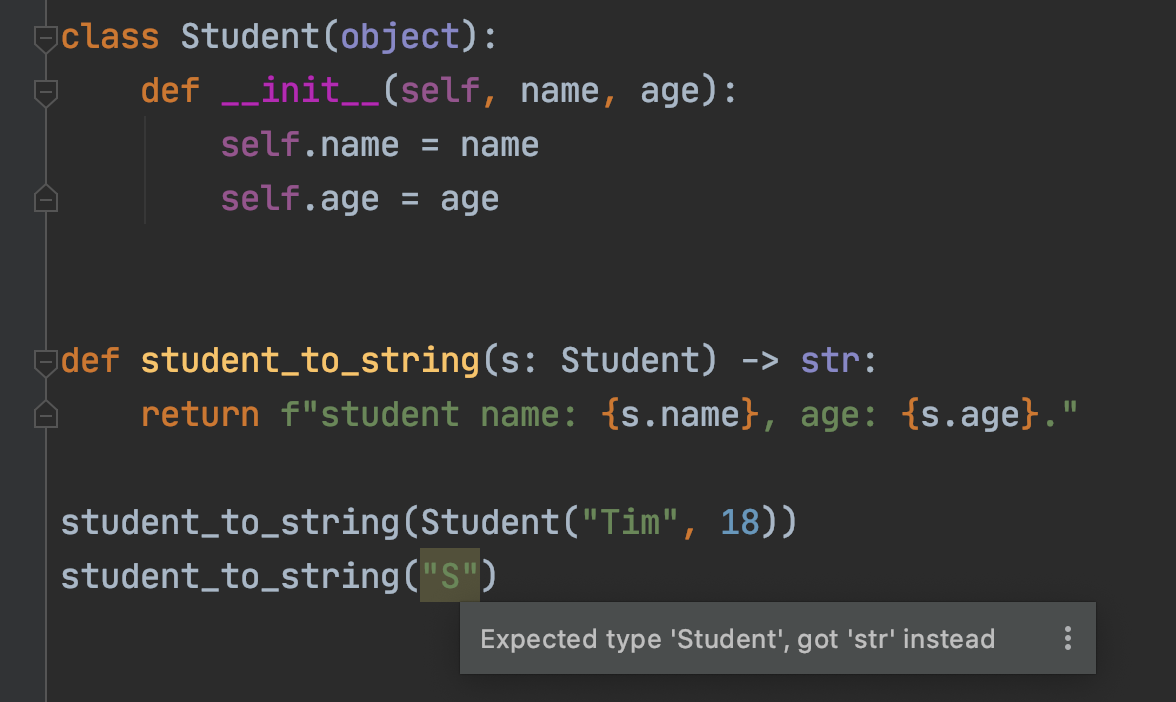Click the fold end marker beside return line
The width and height of the screenshot is (1176, 702).
[45, 414]
